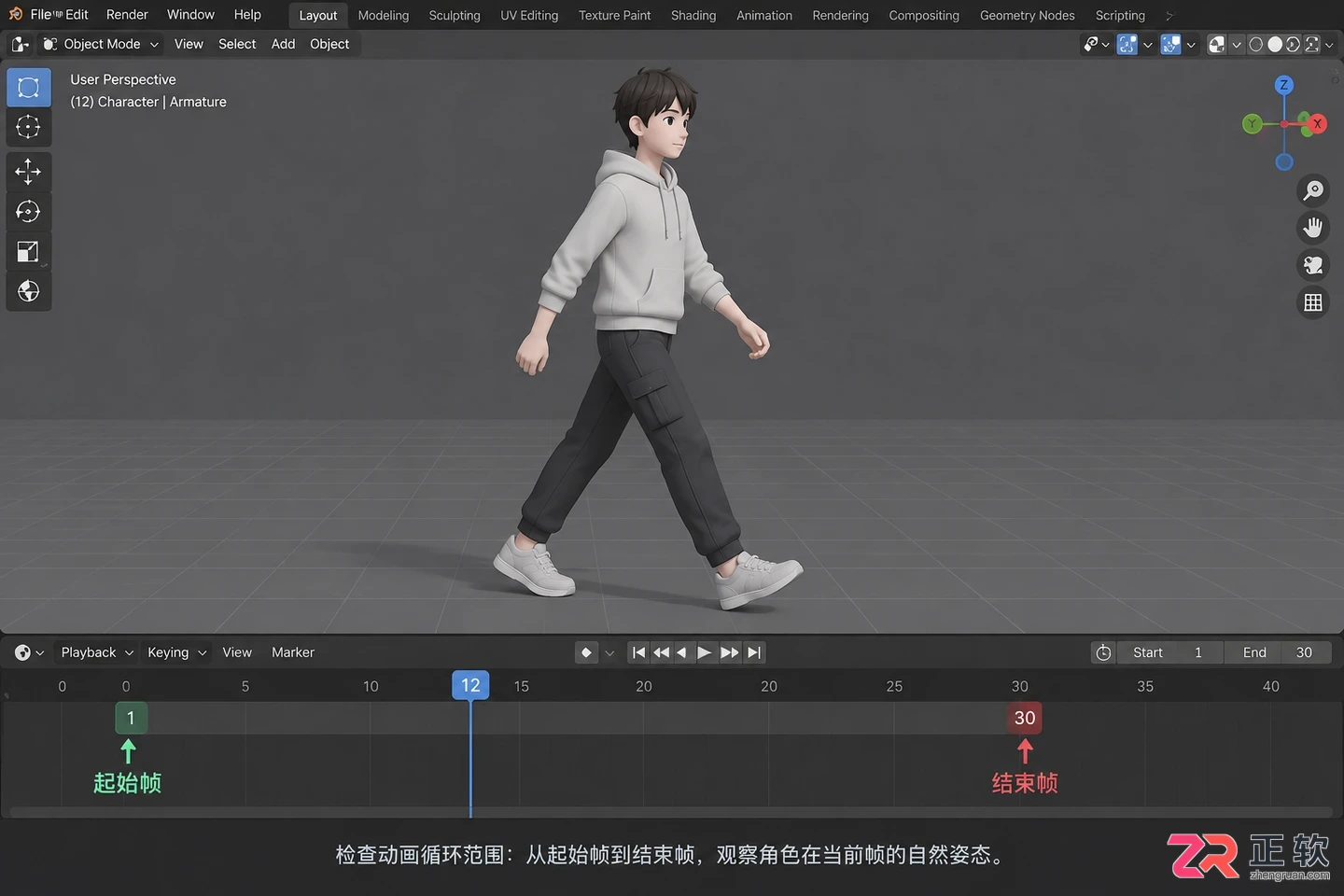Click the zoom magnifier viewport icon
Viewport: 1344px width, 896px height.
point(1313,190)
